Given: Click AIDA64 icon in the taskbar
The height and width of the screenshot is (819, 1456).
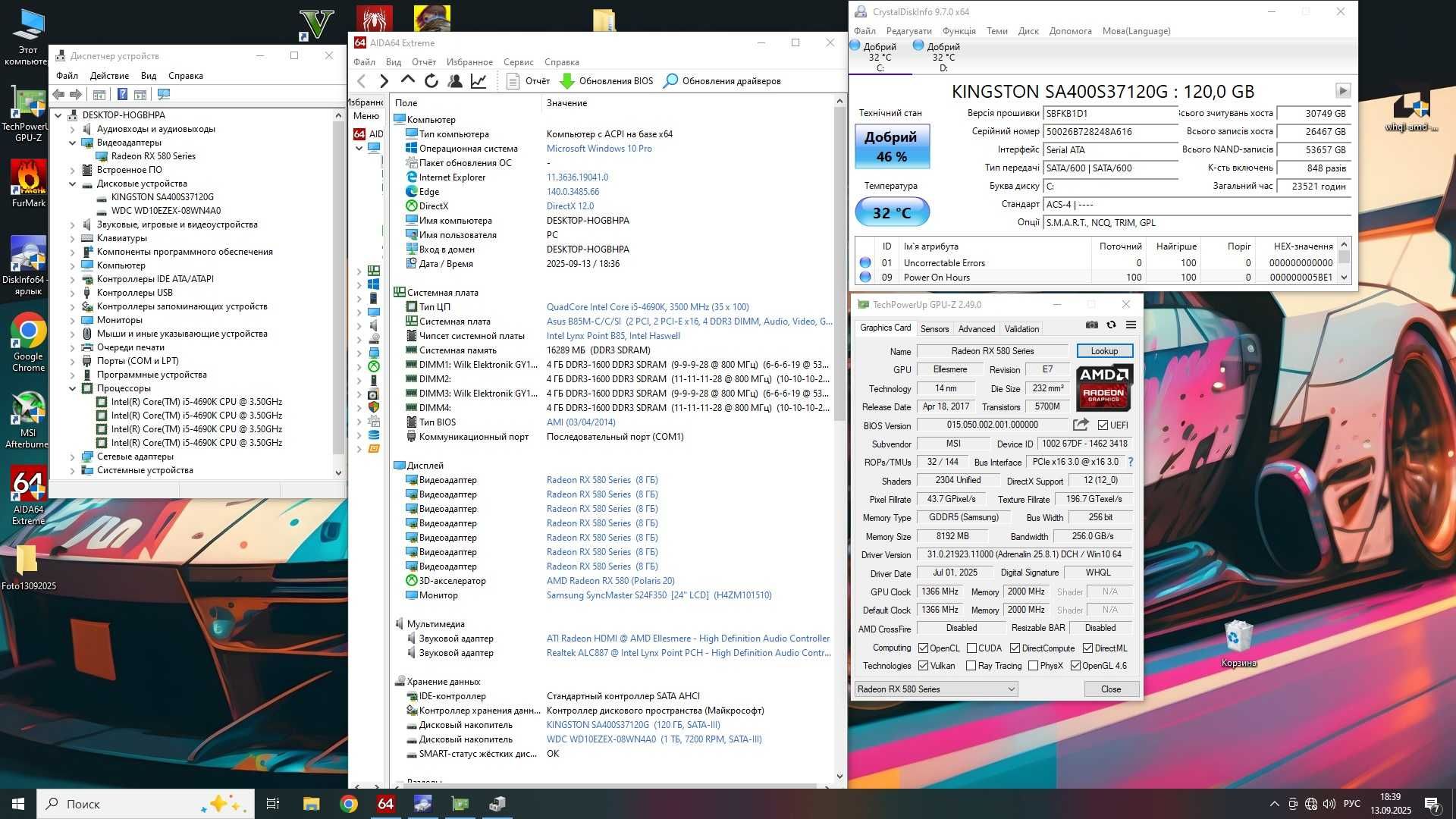Looking at the screenshot, I should point(385,804).
